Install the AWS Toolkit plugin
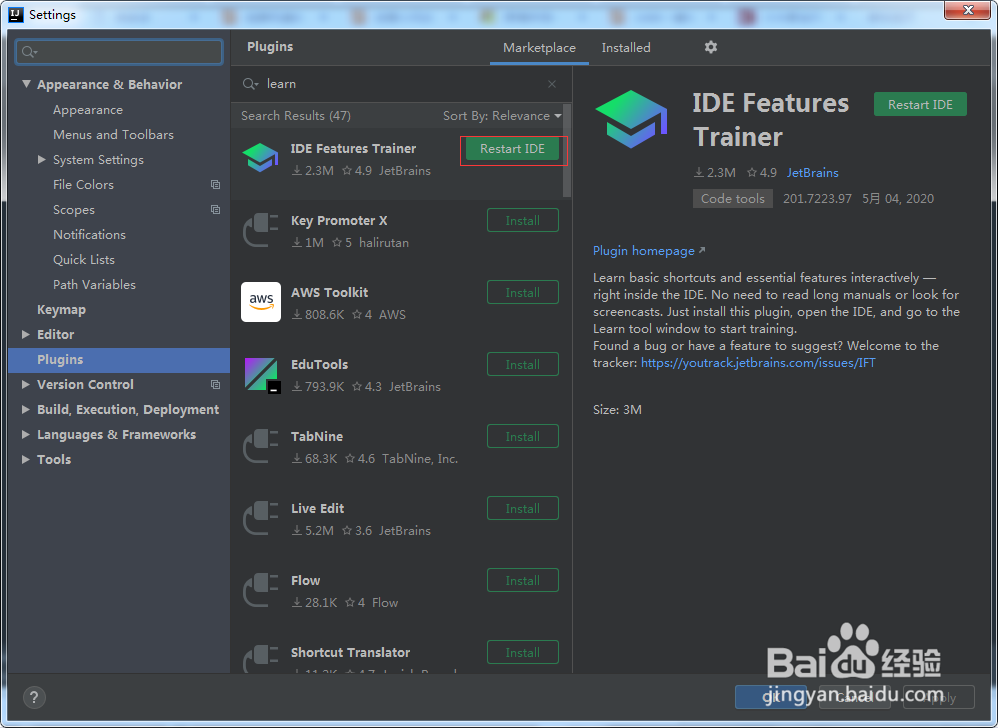 [x=523, y=292]
